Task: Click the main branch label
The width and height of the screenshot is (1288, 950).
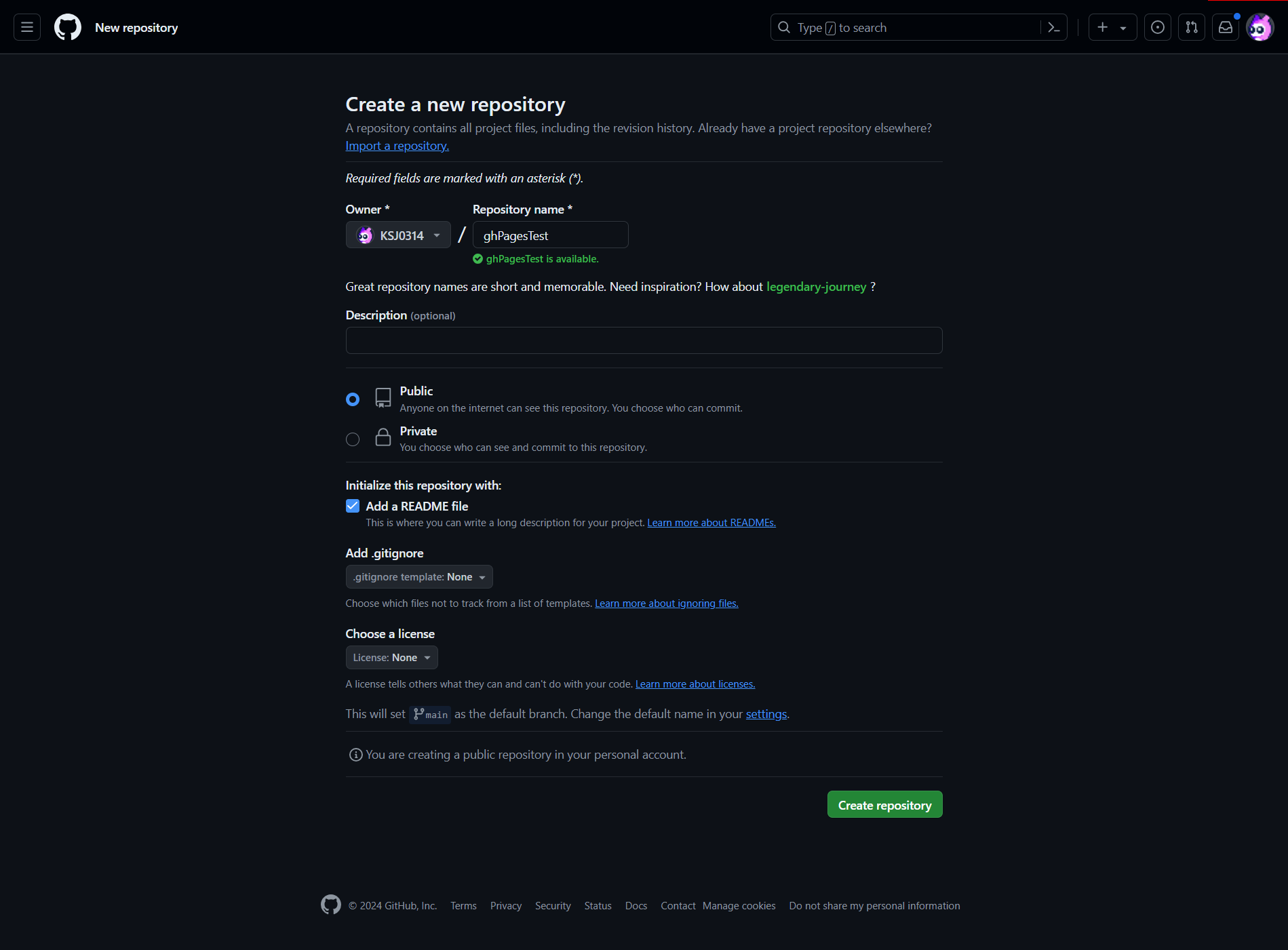Action: click(x=430, y=715)
